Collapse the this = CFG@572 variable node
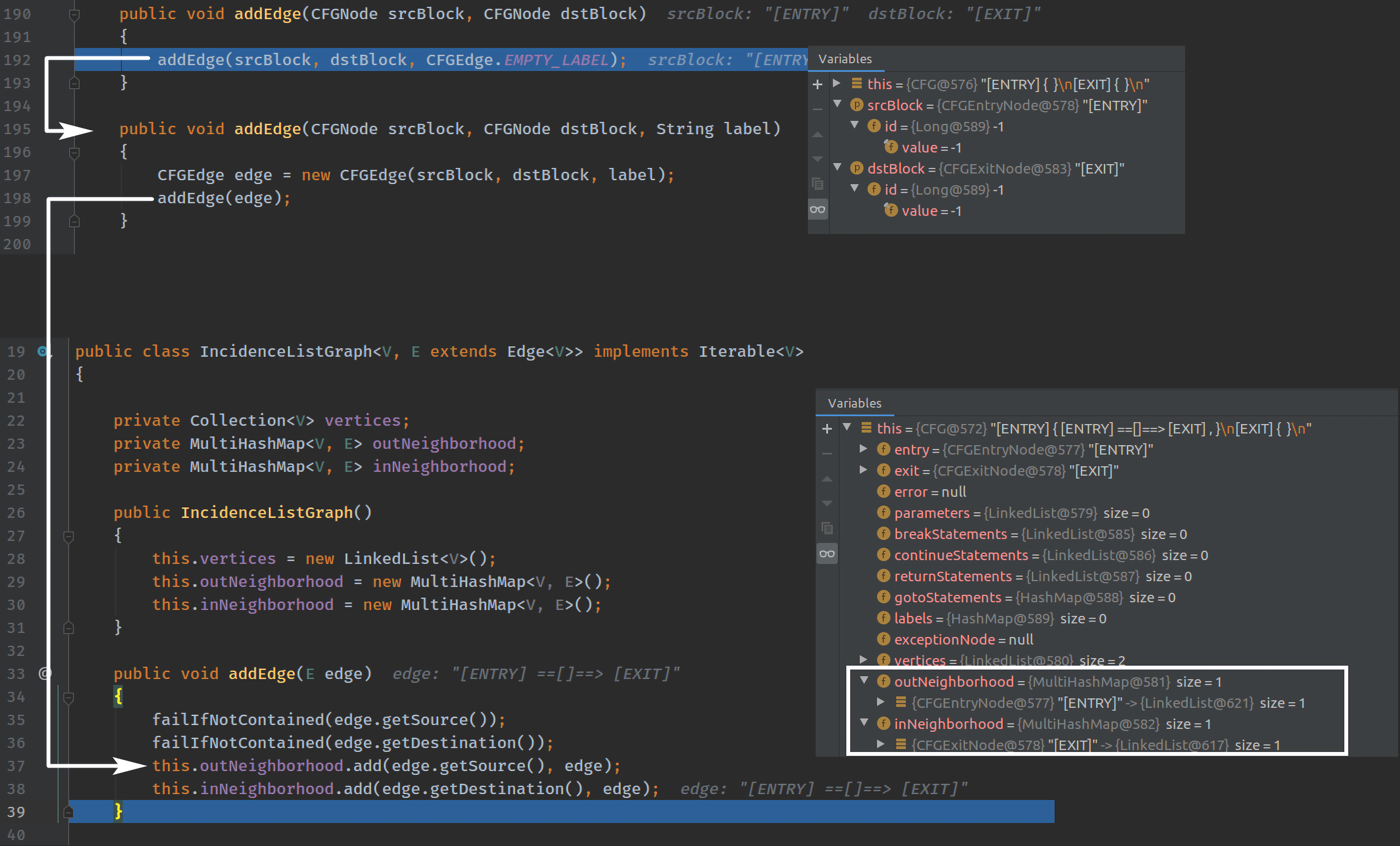This screenshot has height=846, width=1400. [847, 427]
